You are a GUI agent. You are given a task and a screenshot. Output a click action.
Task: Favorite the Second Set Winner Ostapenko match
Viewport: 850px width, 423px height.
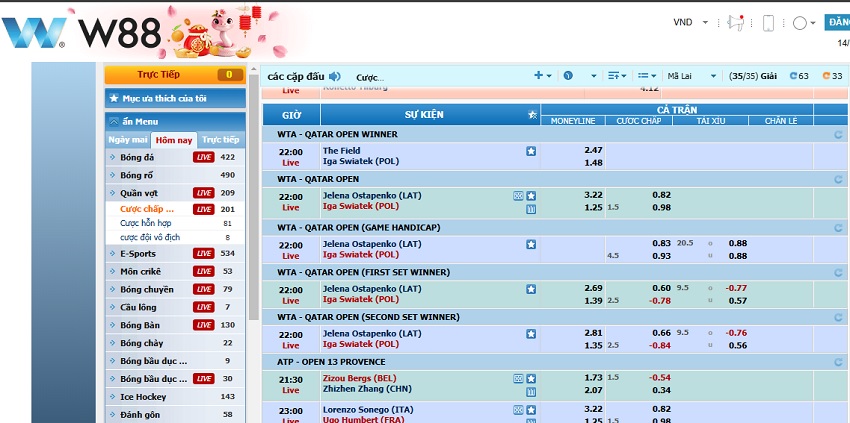pos(531,334)
